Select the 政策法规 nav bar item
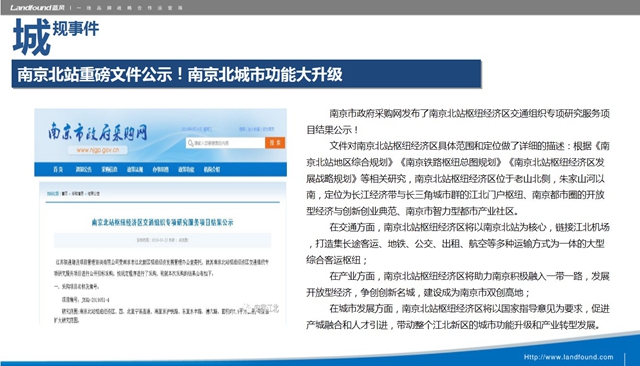Screen dimensions: 640x366 coord(135,169)
